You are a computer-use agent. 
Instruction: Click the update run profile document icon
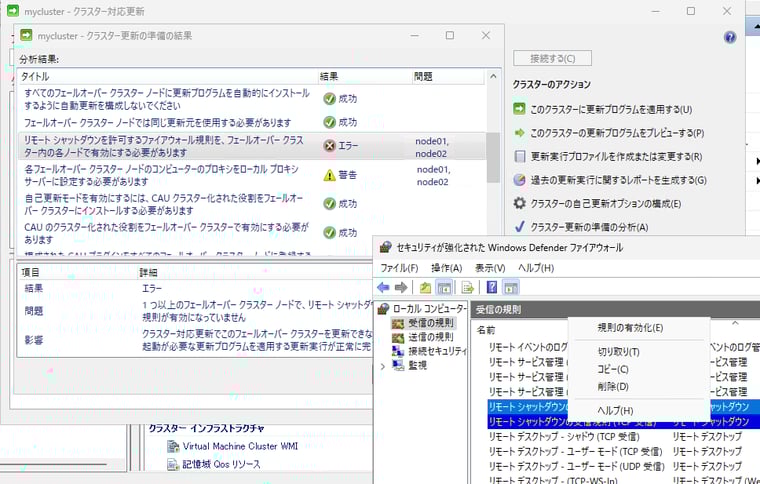(x=519, y=156)
